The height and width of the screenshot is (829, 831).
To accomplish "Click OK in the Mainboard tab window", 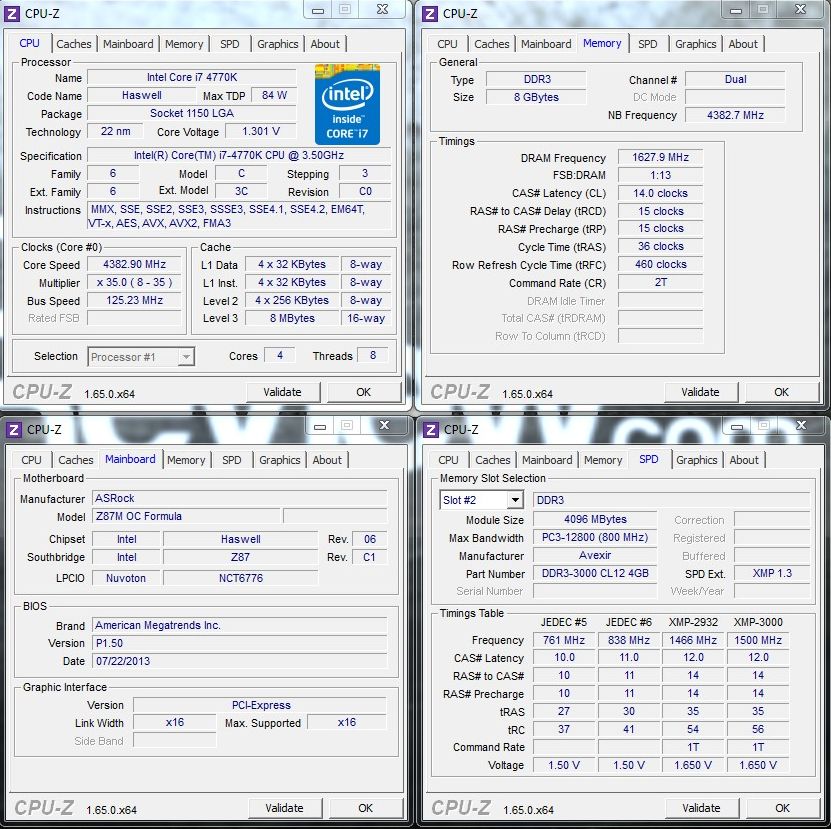I will click(x=366, y=808).
